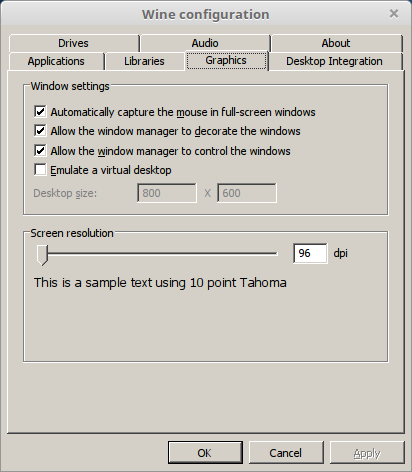This screenshot has width=412, height=472.
Task: Focus the dpi value field showing 96
Action: tap(310, 253)
